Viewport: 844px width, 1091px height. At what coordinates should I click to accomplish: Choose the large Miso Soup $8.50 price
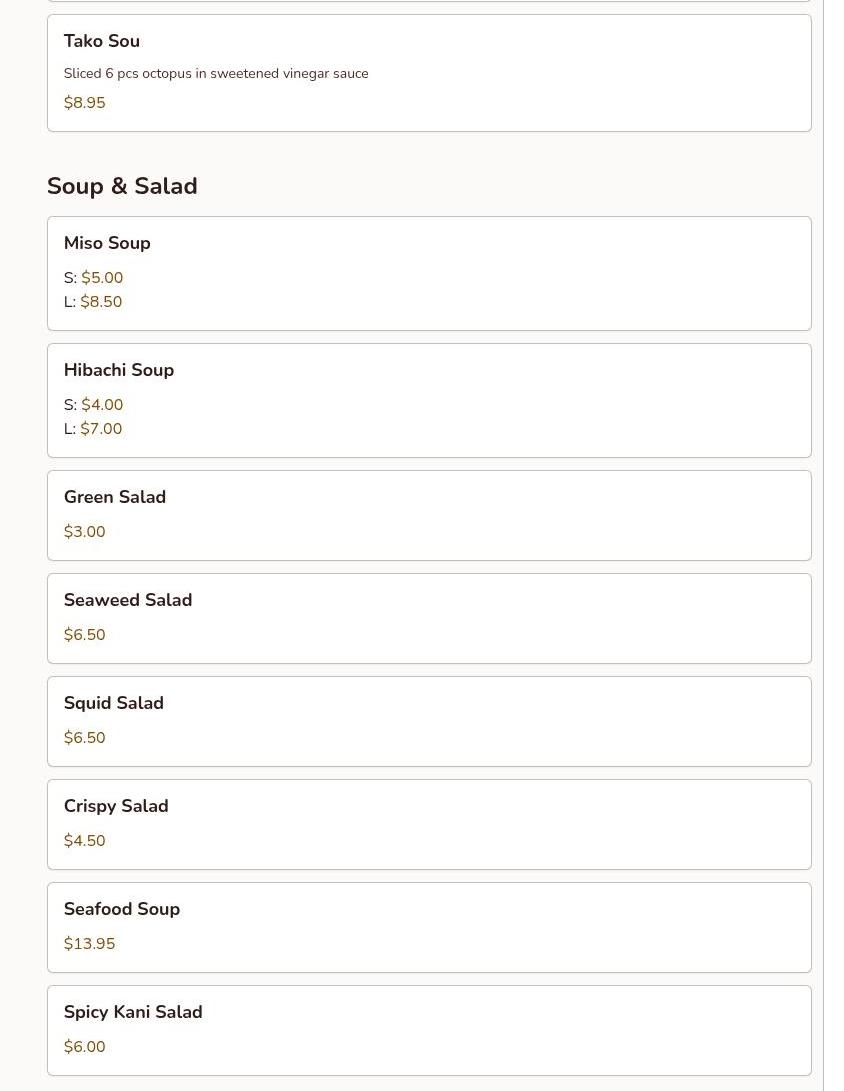(101, 302)
